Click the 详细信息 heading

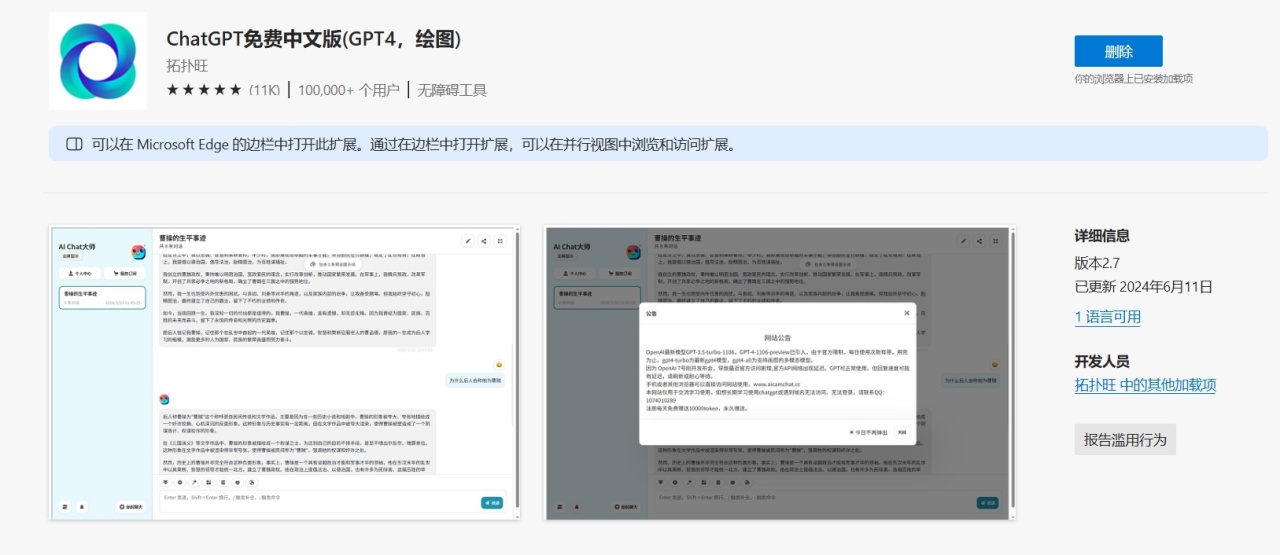(x=1102, y=236)
